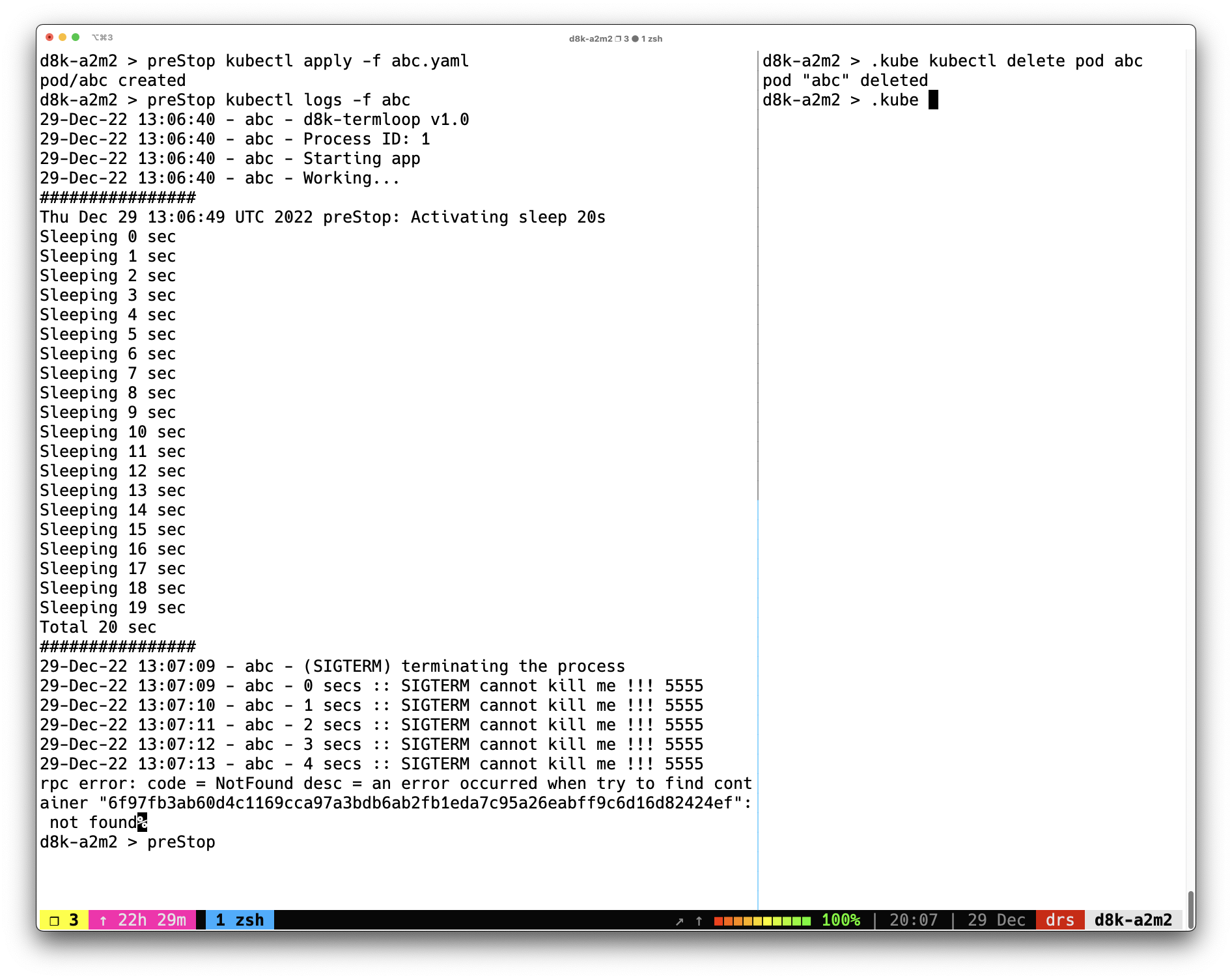
Task: Click the 'preStop' prompt at left pane bottom
Action: (181, 842)
